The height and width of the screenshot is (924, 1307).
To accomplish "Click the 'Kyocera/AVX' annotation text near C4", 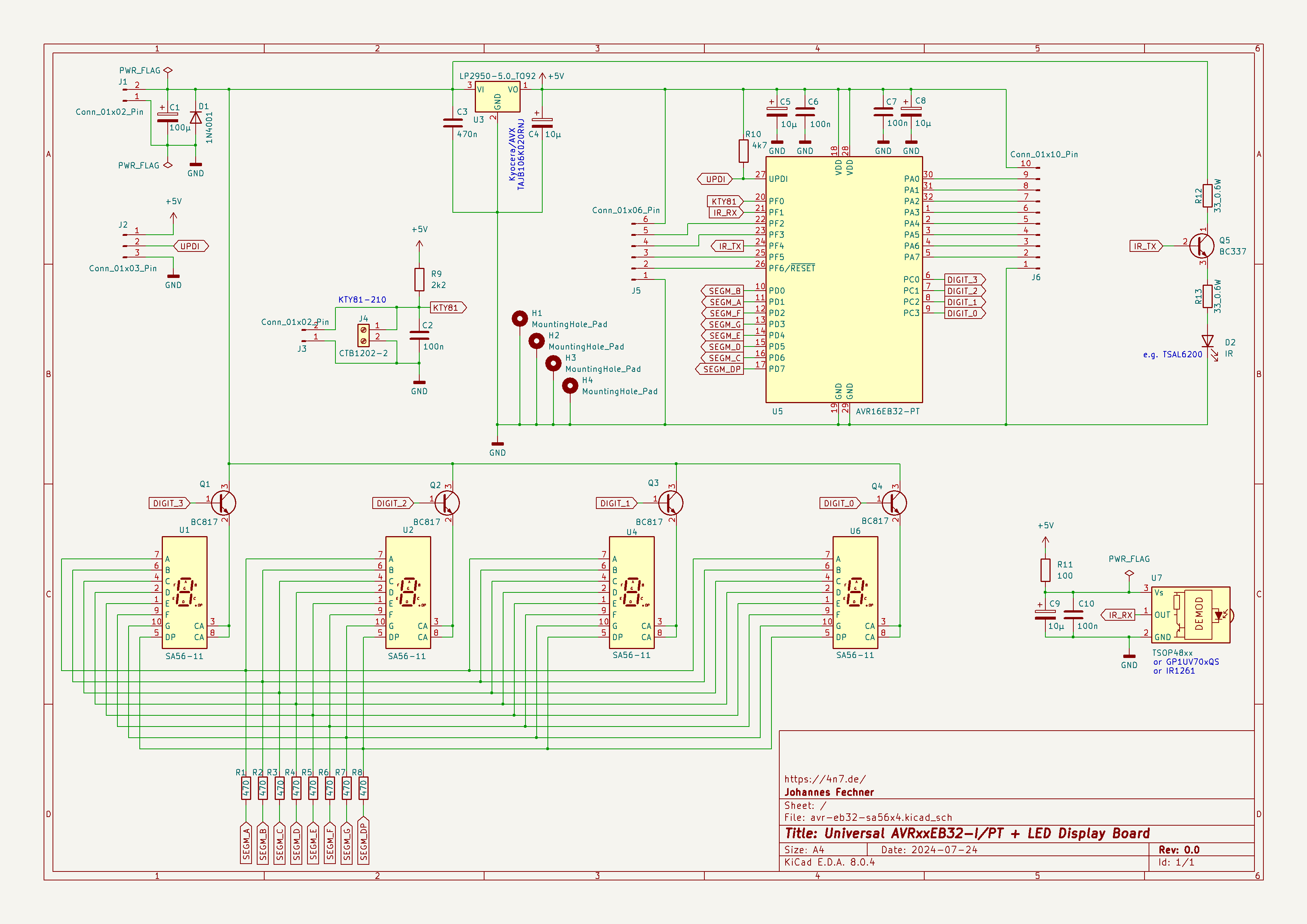I will (512, 154).
